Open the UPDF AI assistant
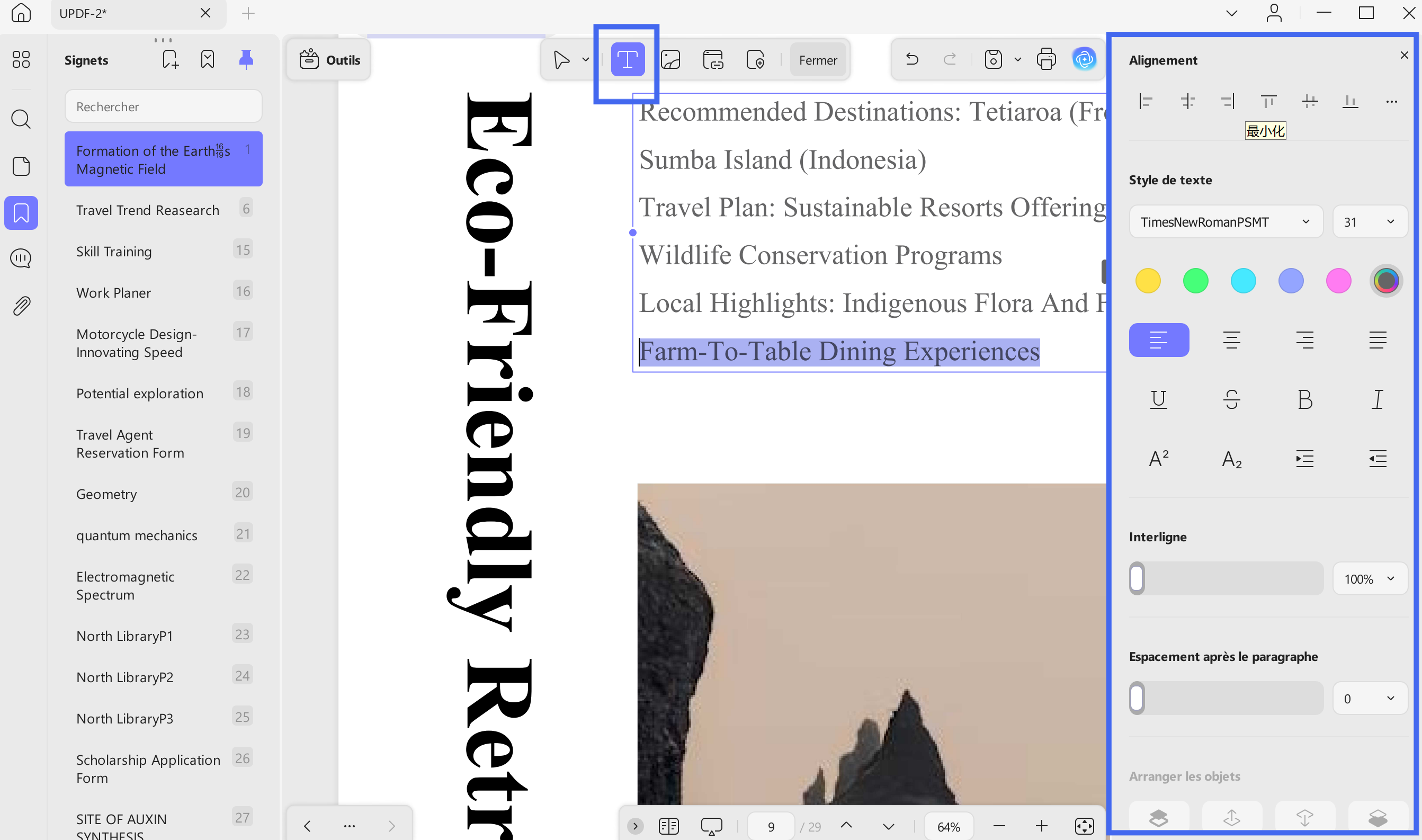The width and height of the screenshot is (1422, 840). pyautogui.click(x=1084, y=59)
